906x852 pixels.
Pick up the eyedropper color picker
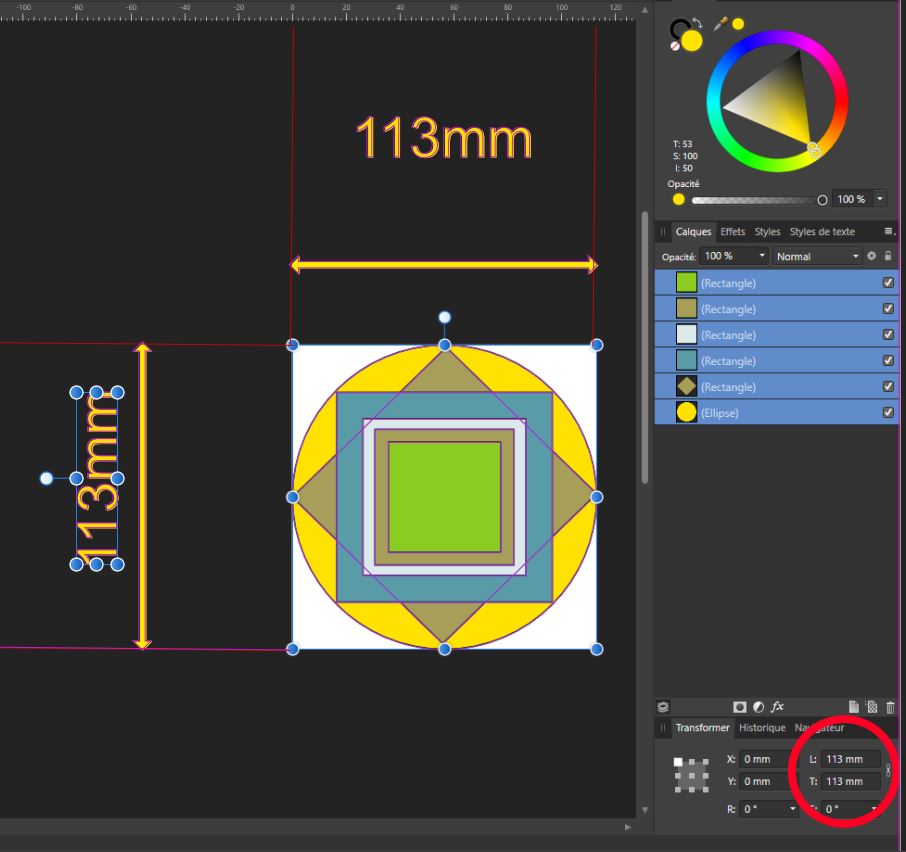(x=721, y=24)
